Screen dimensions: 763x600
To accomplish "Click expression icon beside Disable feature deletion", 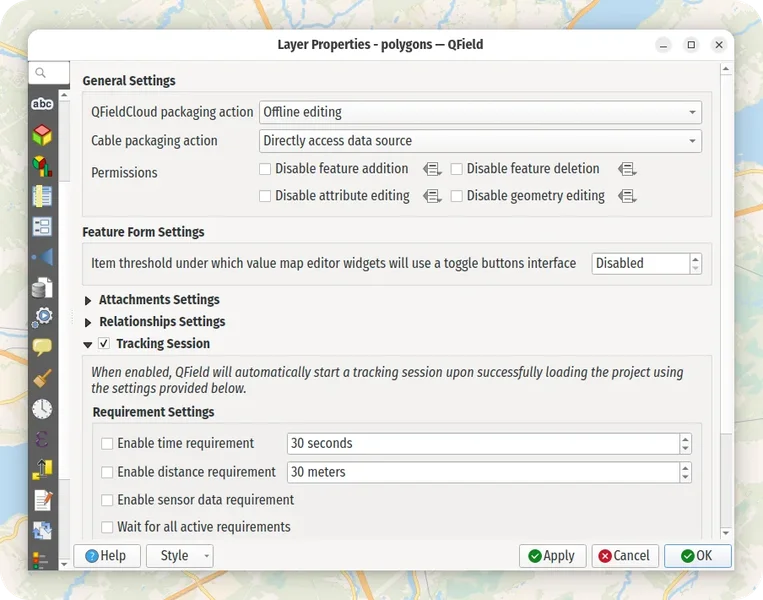I will (627, 169).
